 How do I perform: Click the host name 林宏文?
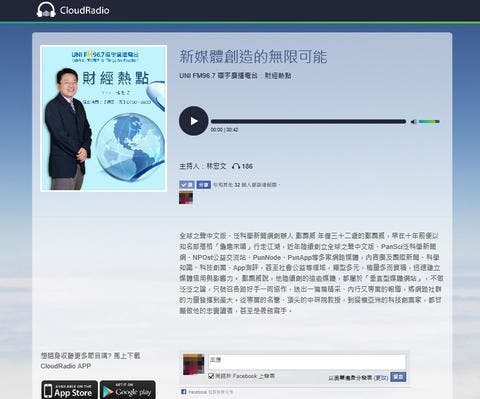(x=216, y=166)
